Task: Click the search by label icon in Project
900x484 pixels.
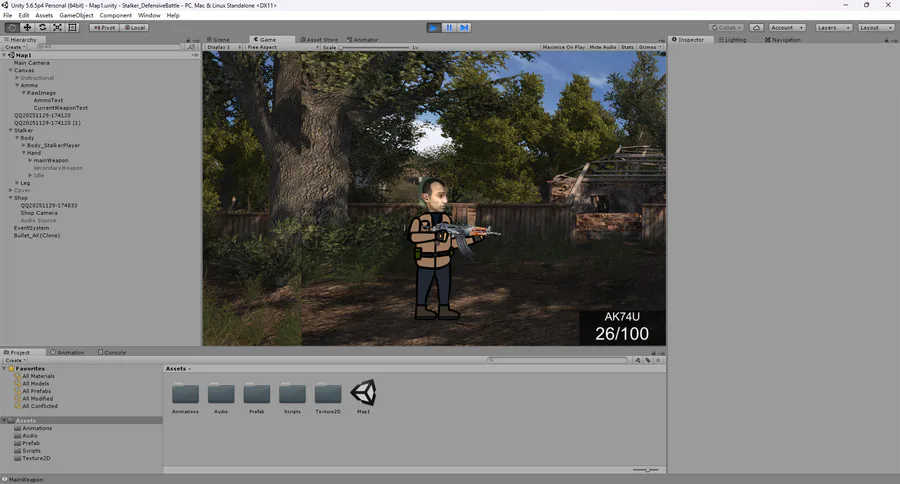Action: pyautogui.click(x=647, y=361)
